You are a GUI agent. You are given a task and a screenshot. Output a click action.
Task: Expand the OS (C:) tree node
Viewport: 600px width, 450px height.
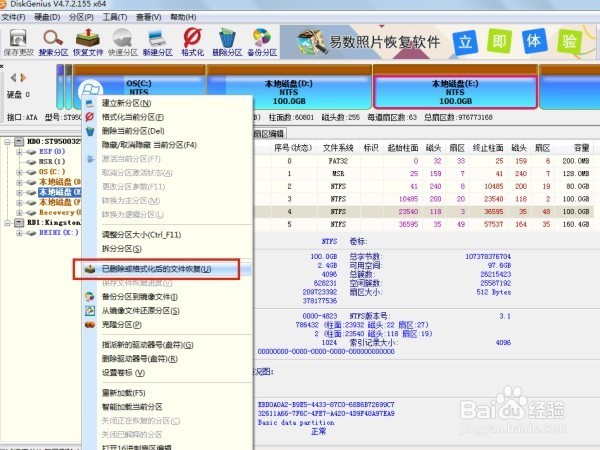click(x=19, y=172)
